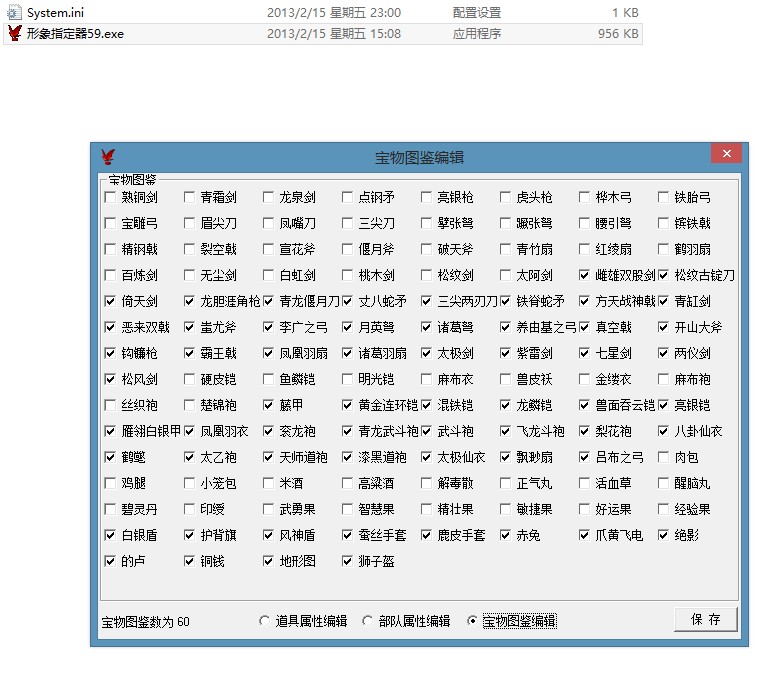Click the System.ini file icon

[x=14, y=13]
